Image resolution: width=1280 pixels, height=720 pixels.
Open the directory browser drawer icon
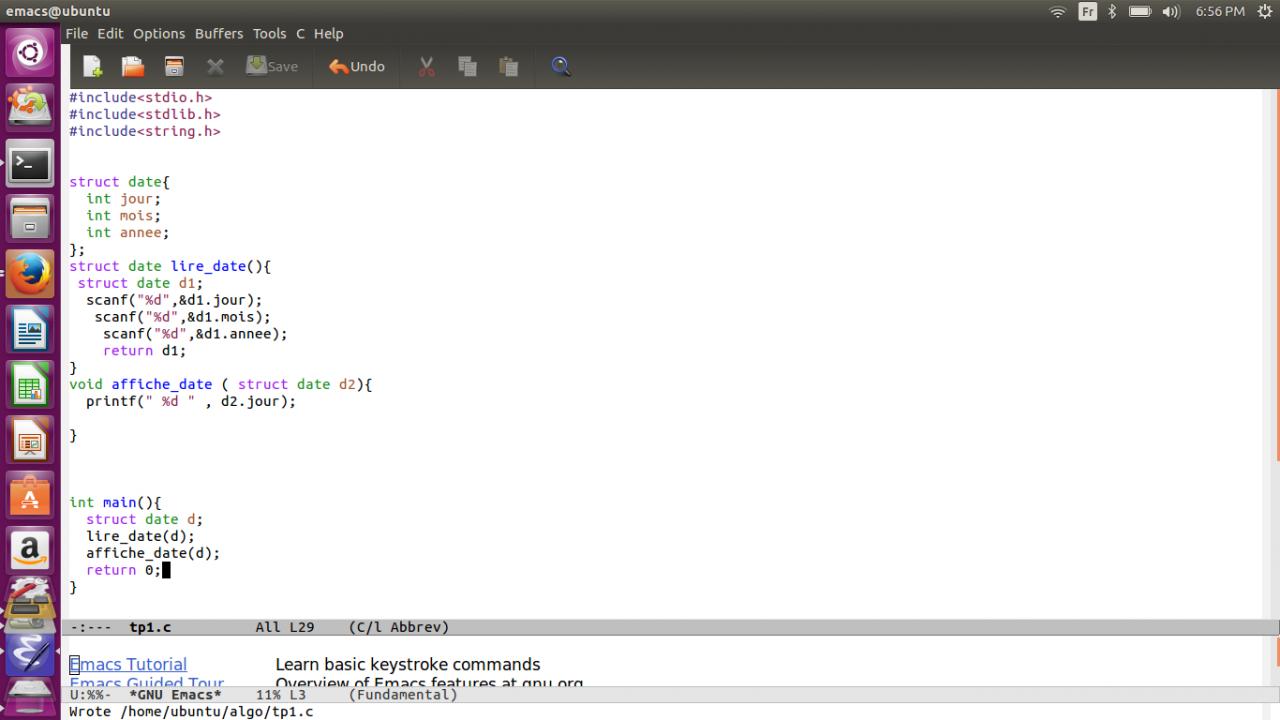tap(174, 66)
